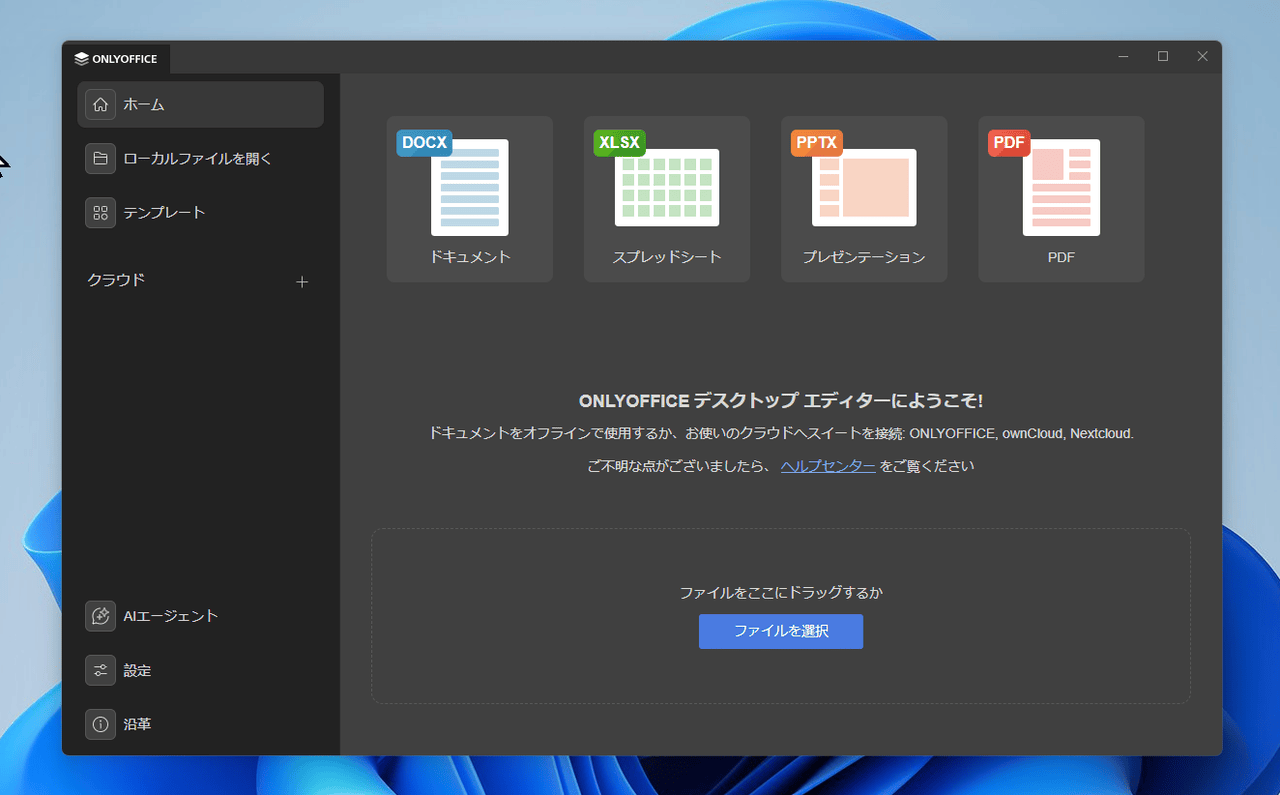Click the ホーム menu label
The image size is (1280, 795).
pos(144,104)
